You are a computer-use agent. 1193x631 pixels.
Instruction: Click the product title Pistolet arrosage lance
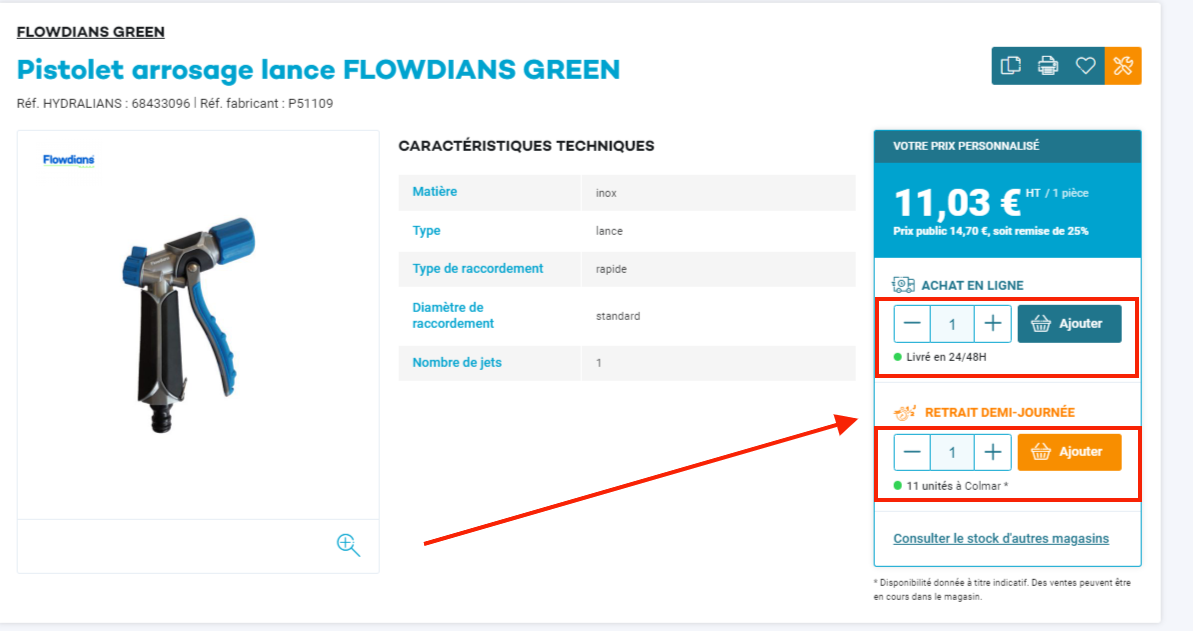click(x=318, y=69)
